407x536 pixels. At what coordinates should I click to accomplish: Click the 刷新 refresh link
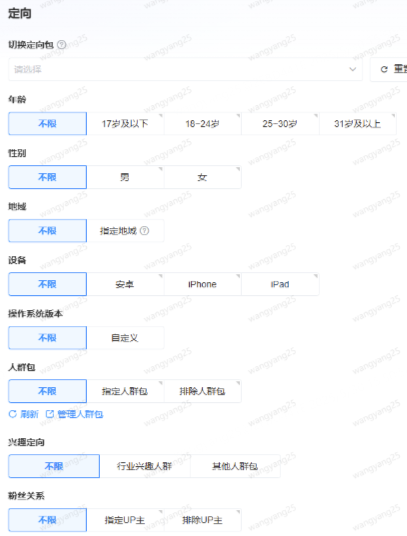(x=24, y=414)
